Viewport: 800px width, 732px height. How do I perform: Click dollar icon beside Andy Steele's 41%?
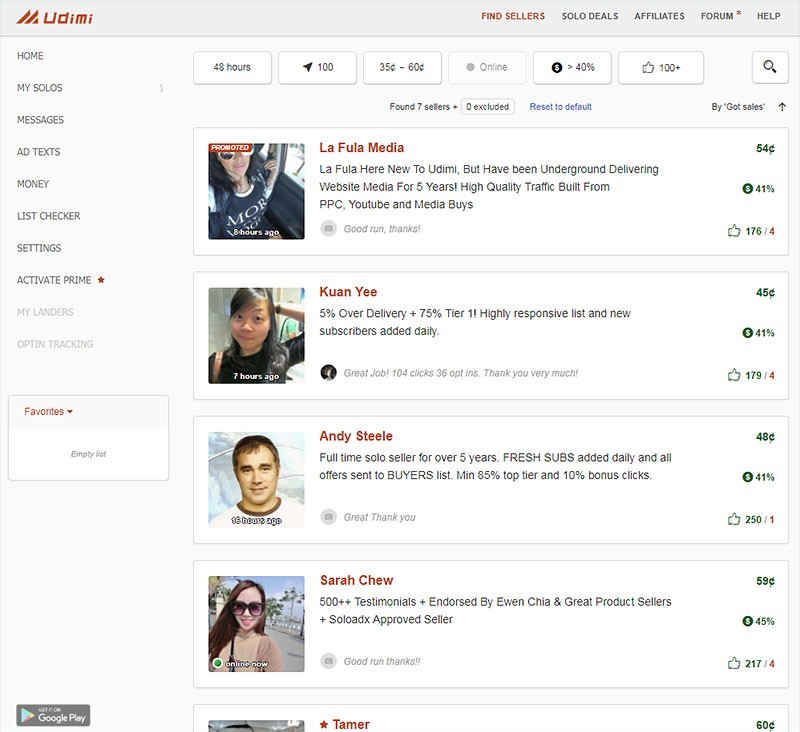click(x=747, y=477)
